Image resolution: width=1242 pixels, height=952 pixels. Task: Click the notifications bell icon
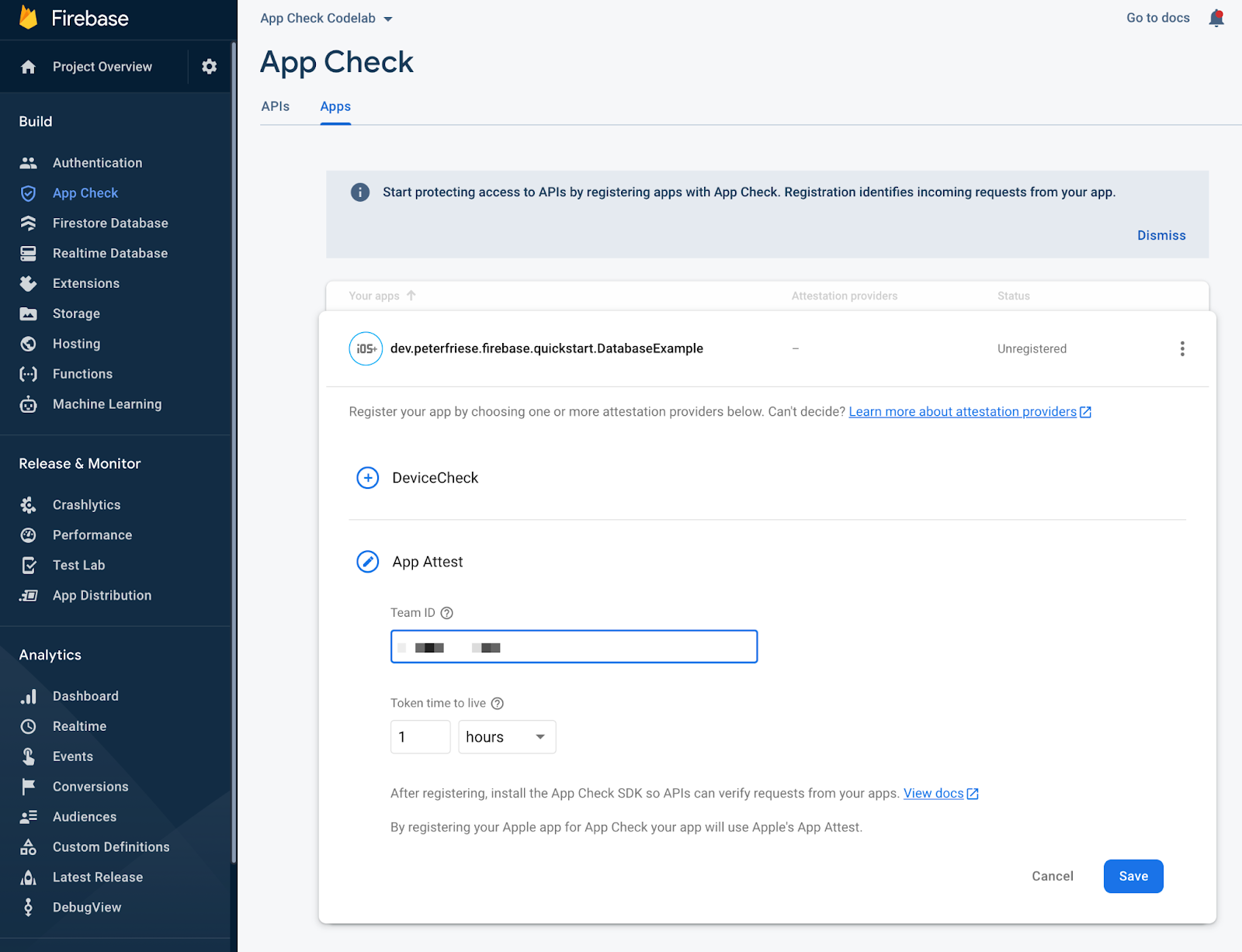(x=1216, y=18)
